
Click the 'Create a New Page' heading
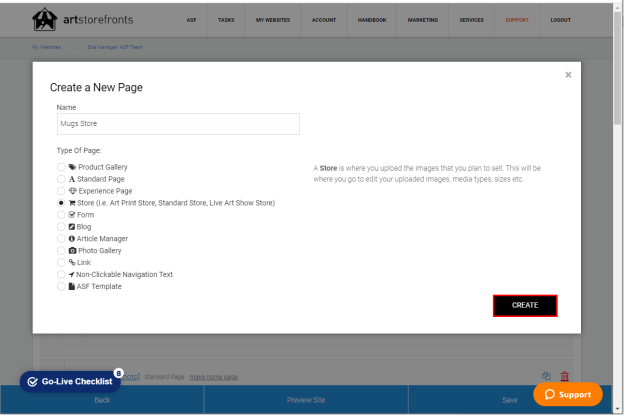point(96,88)
